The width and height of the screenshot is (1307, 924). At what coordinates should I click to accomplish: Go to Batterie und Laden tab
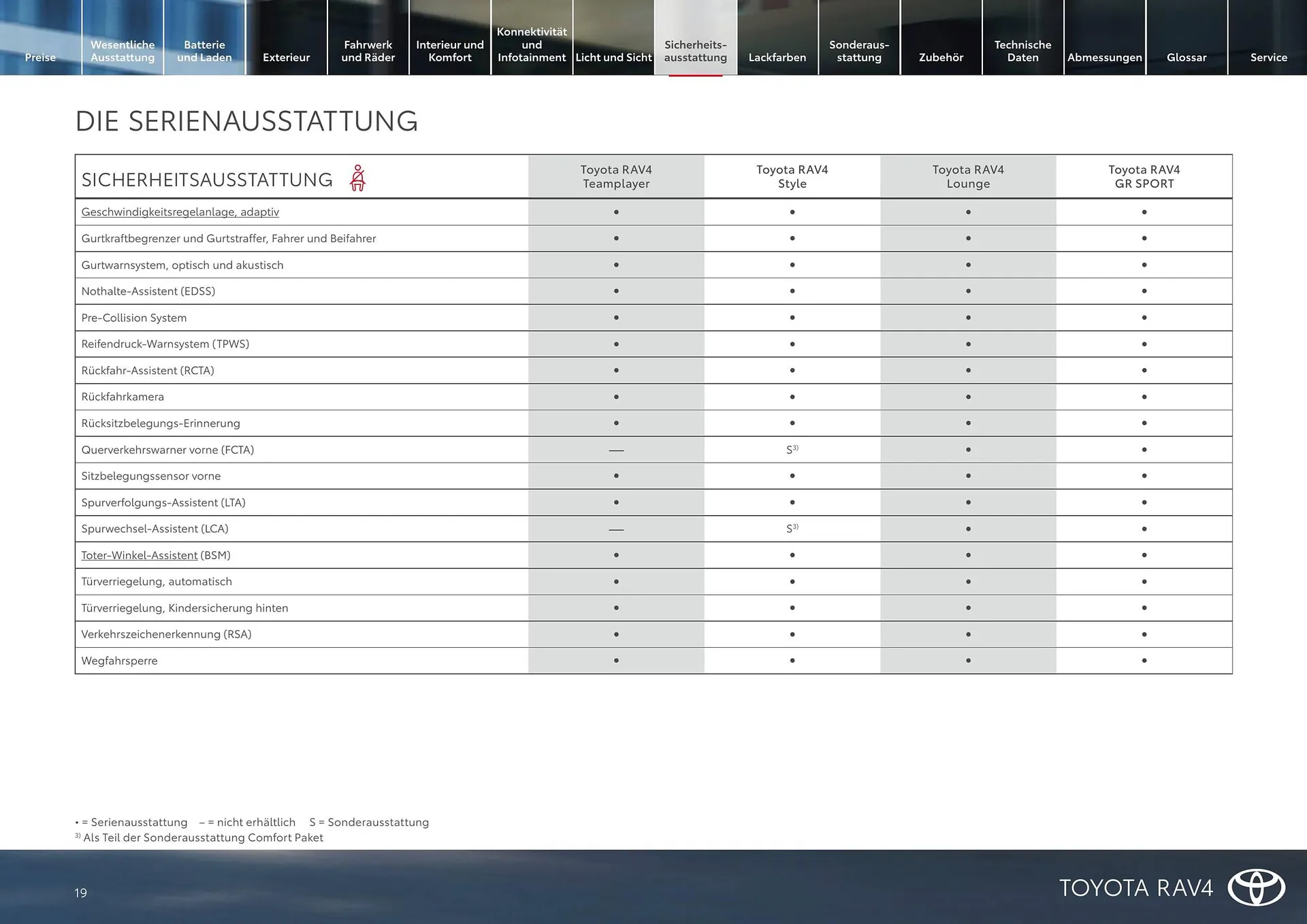point(204,51)
